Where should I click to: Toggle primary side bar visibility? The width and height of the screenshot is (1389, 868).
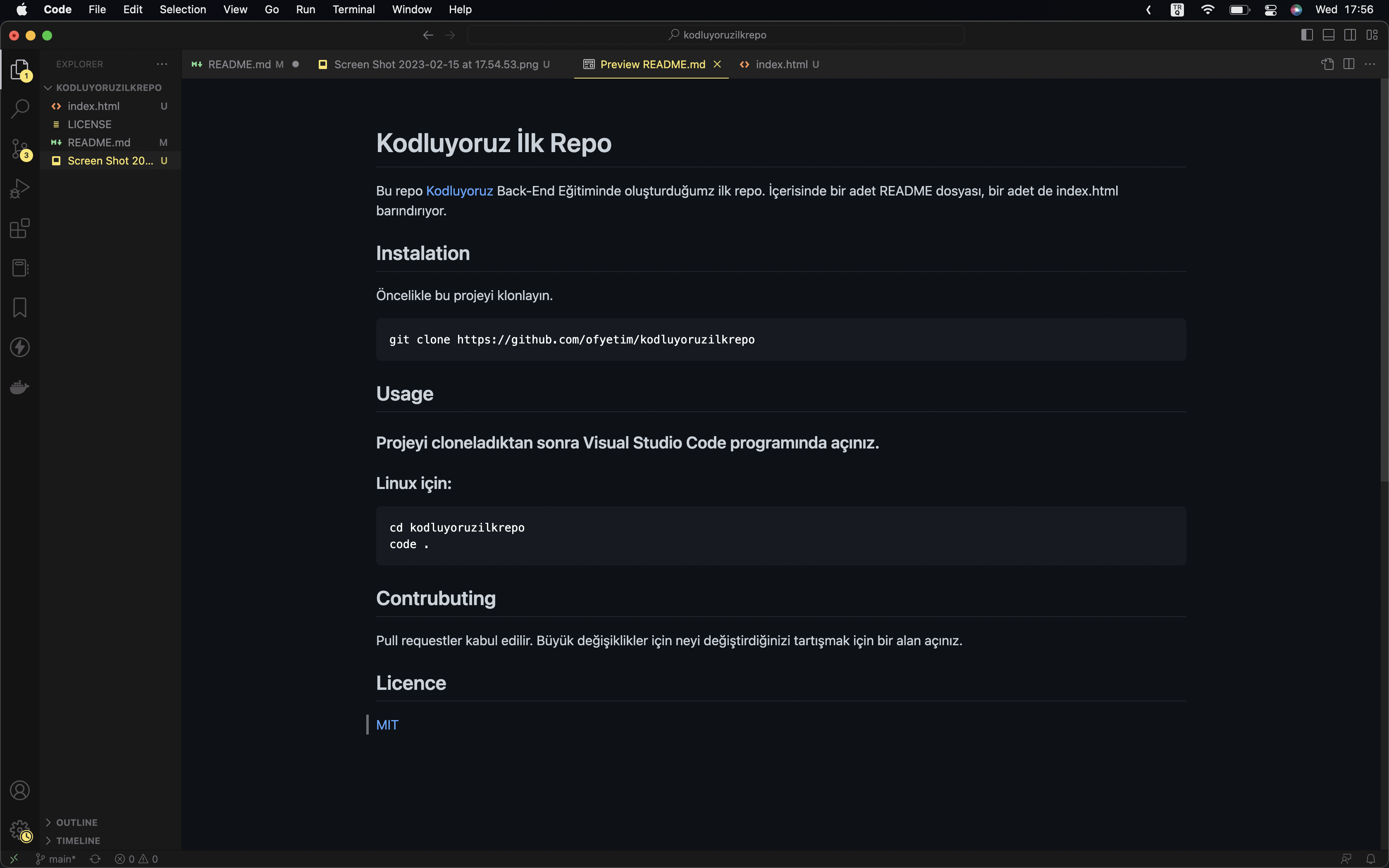[1307, 35]
